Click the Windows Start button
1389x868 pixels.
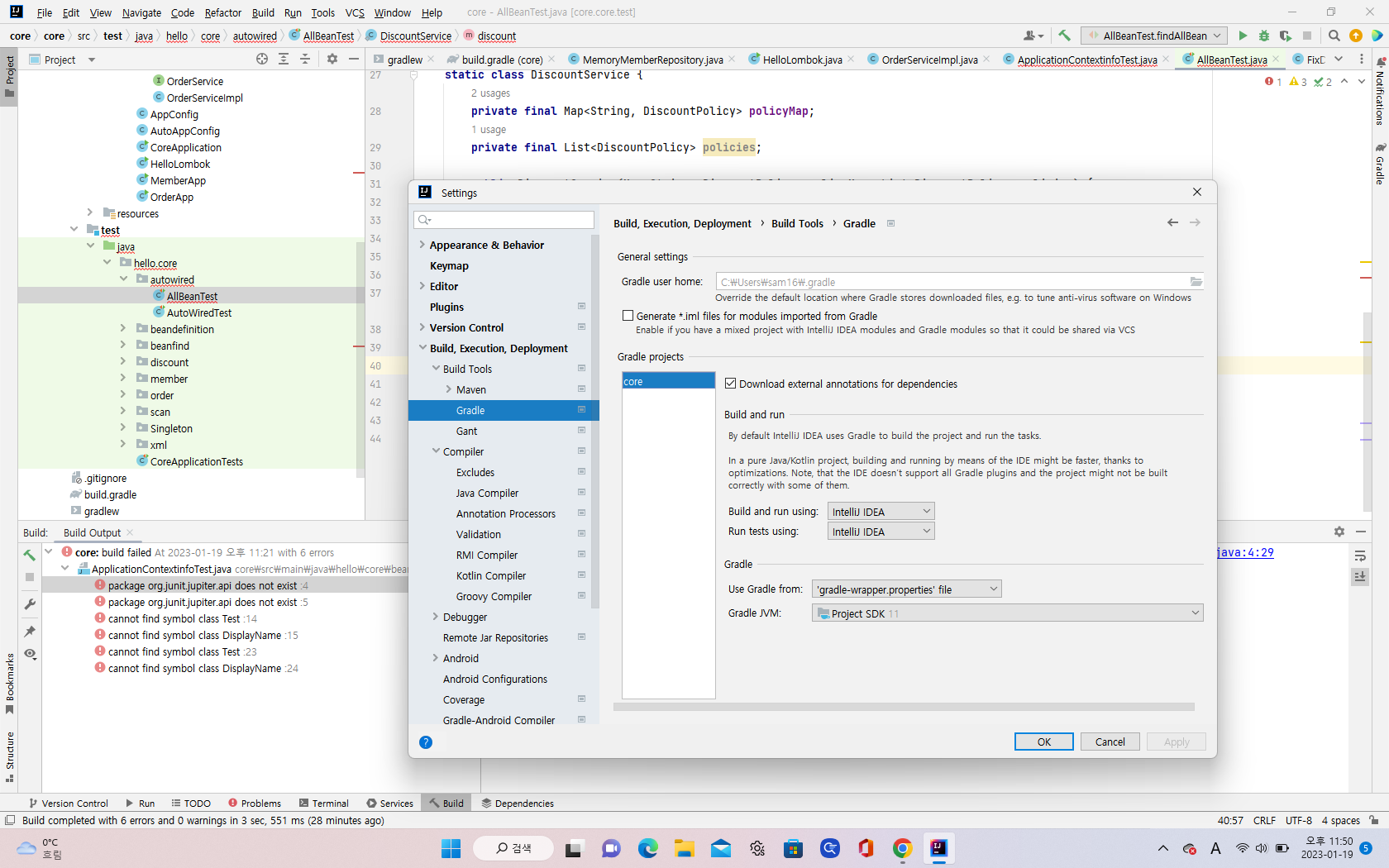(x=451, y=848)
